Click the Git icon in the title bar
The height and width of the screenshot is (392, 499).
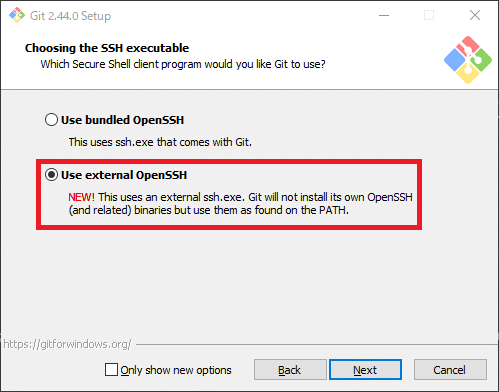click(x=17, y=15)
